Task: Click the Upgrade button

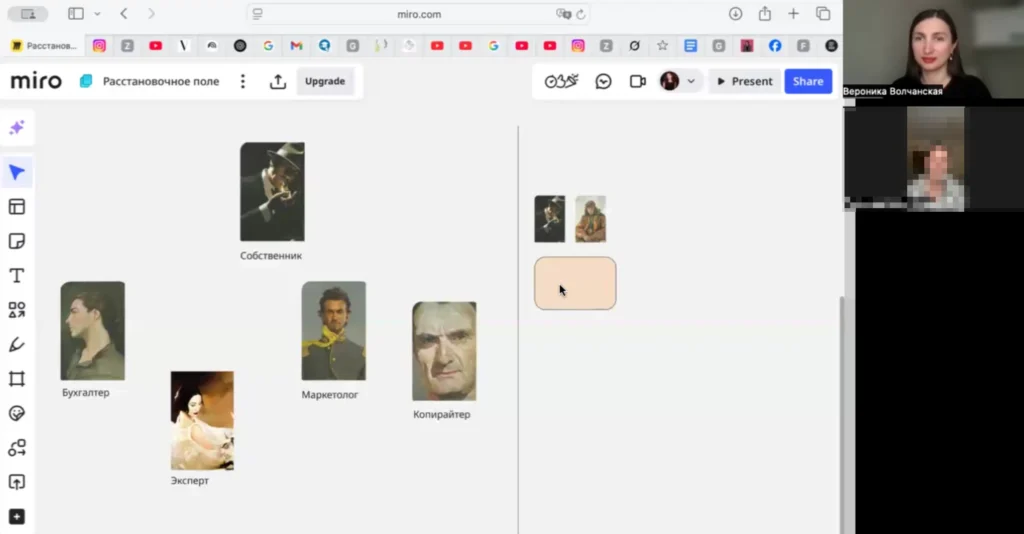Action: pyautogui.click(x=325, y=81)
